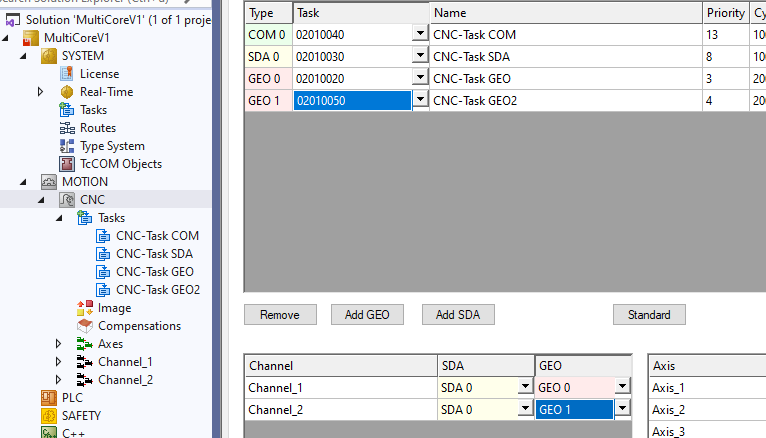This screenshot has width=766, height=438.
Task: Collapse the CNC tree node
Action: coord(41,200)
